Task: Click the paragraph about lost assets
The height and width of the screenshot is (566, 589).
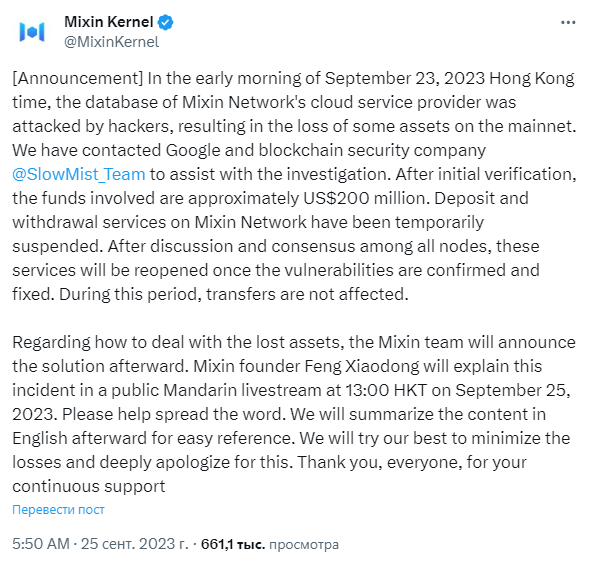Action: pyautogui.click(x=294, y=414)
